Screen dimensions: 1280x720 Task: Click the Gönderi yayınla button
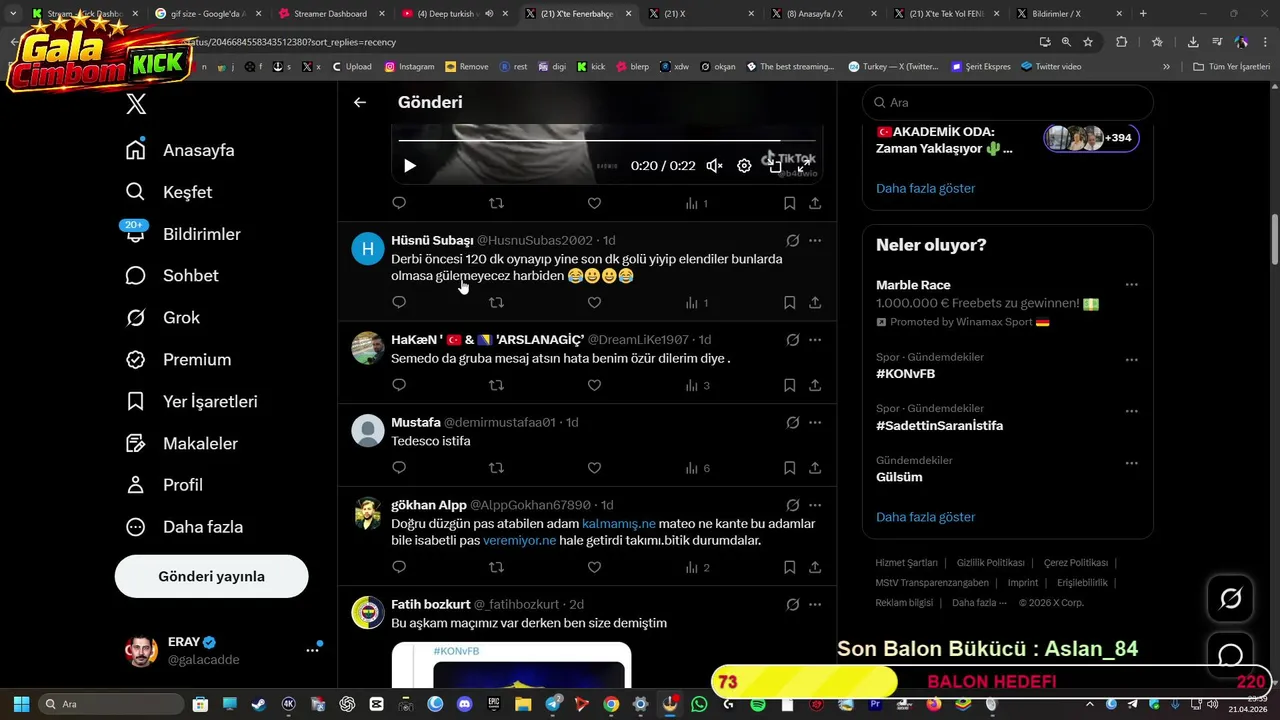(211, 576)
